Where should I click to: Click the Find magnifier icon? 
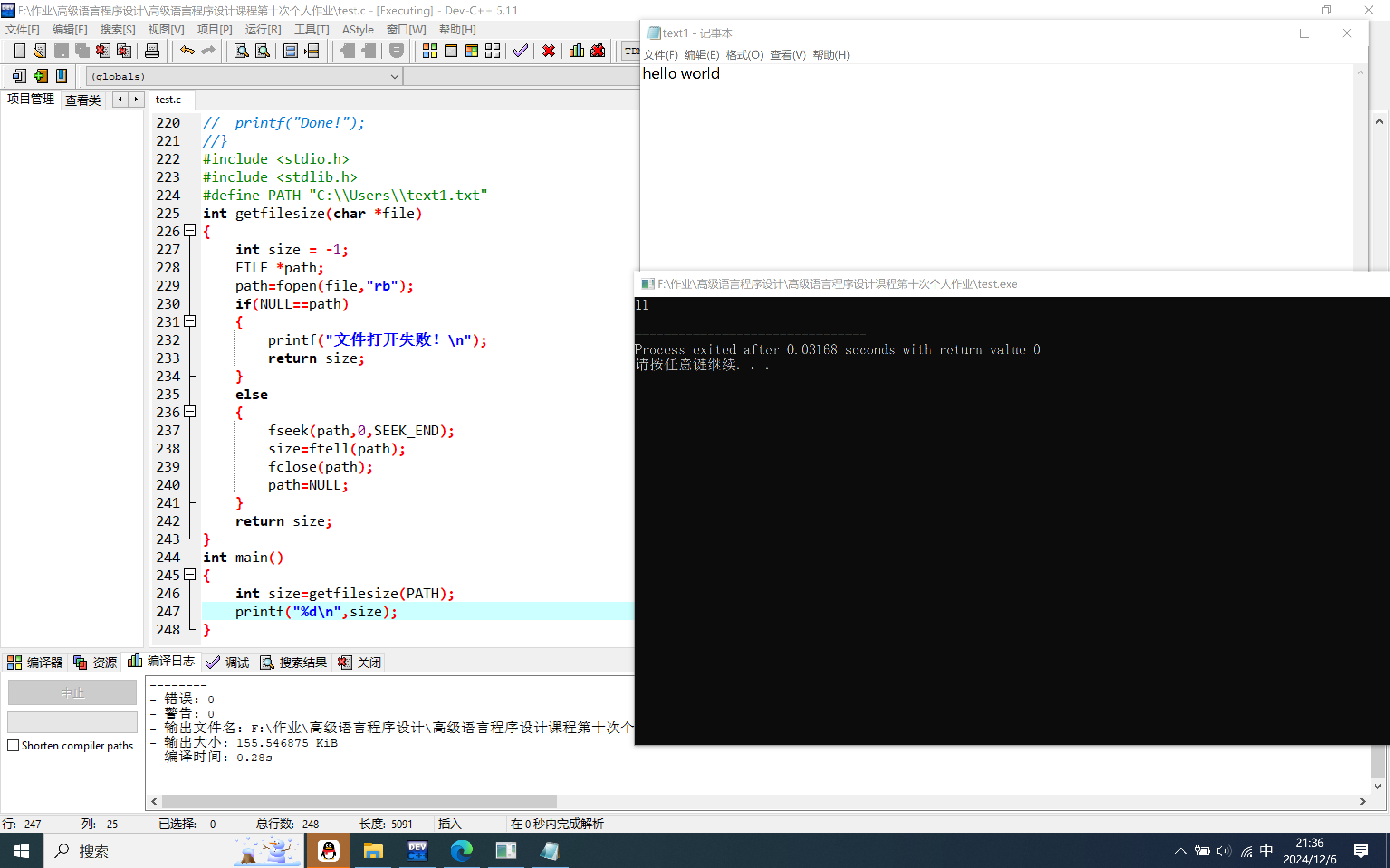click(241, 51)
